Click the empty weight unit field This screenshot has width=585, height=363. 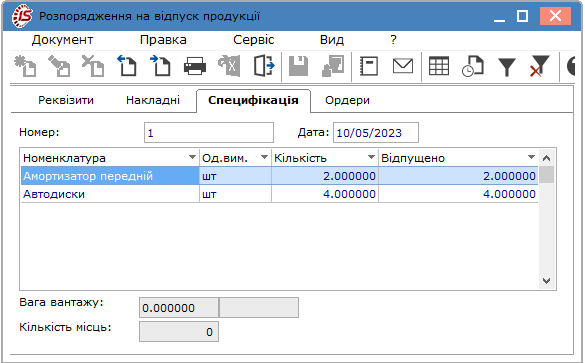coord(259,308)
